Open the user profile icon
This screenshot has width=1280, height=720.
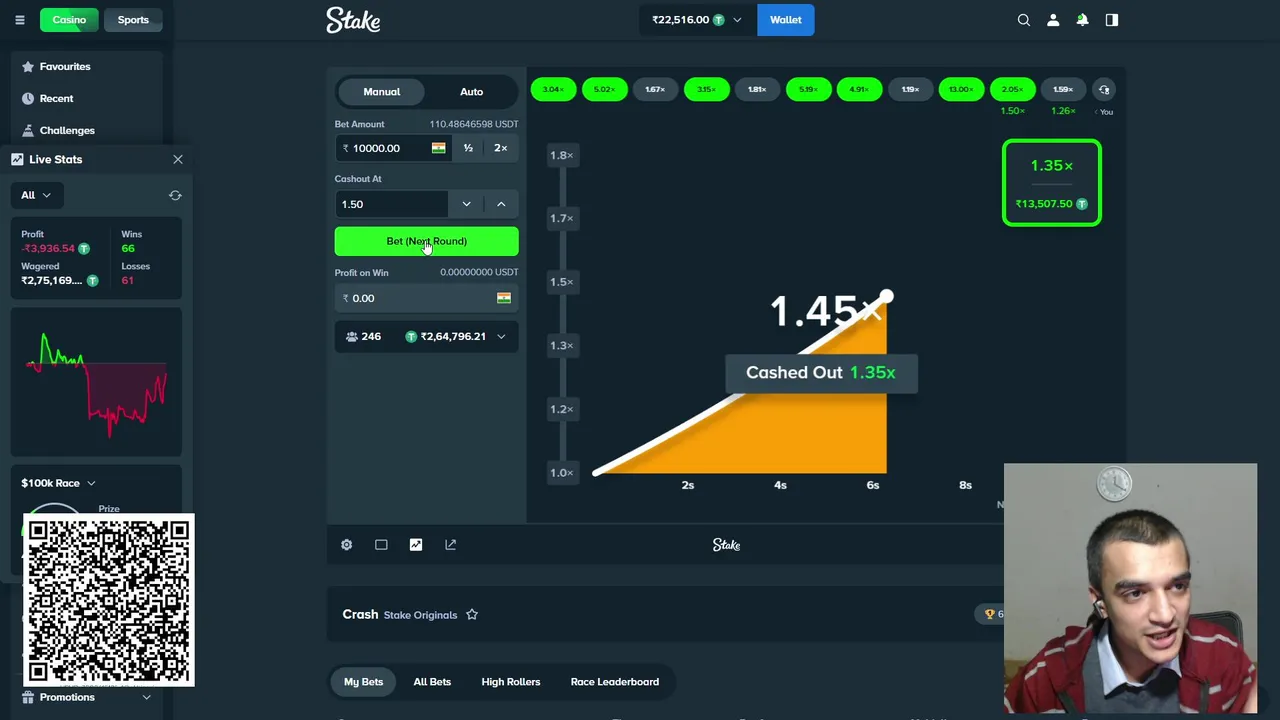[1053, 20]
